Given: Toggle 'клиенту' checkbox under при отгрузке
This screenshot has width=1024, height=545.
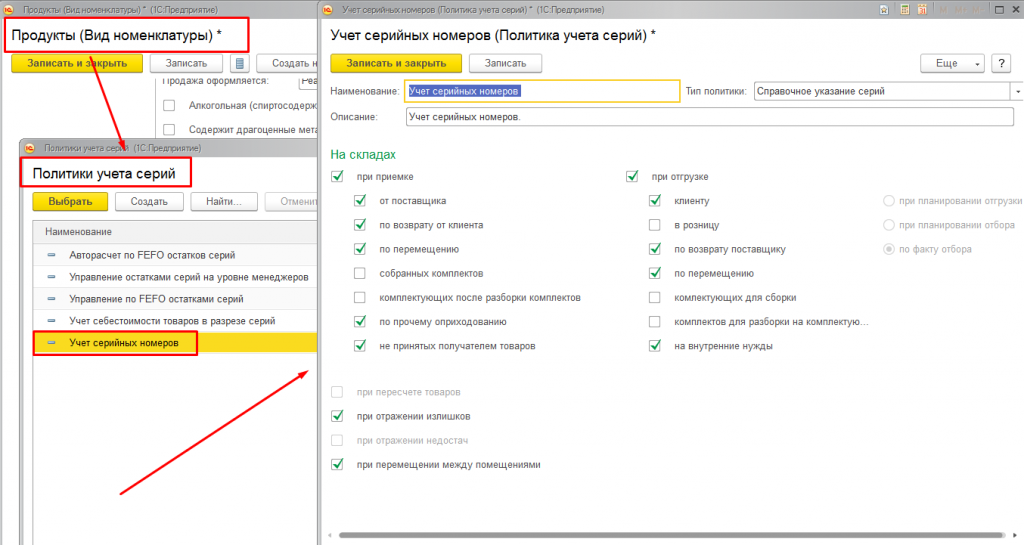Looking at the screenshot, I should pos(654,200).
